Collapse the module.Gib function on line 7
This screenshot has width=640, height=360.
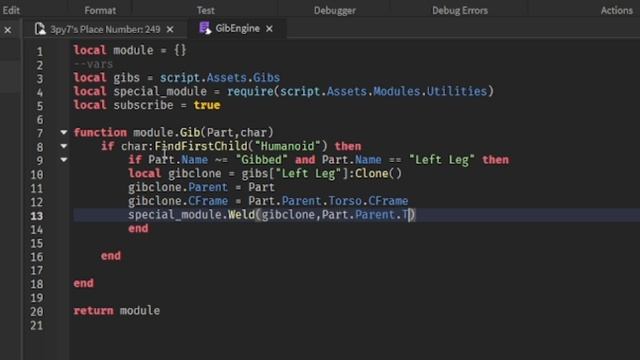click(64, 132)
